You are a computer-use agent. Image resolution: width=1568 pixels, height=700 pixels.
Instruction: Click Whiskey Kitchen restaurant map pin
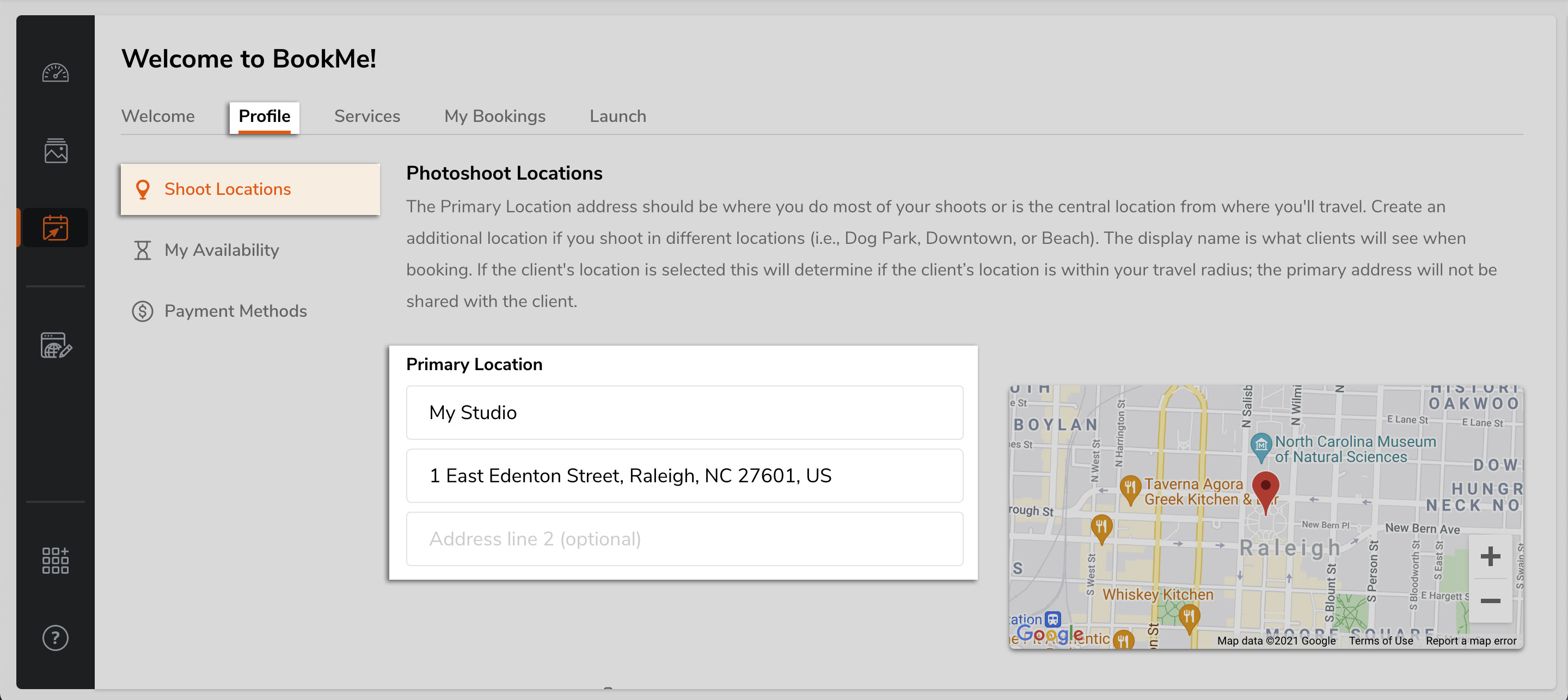pos(1189,619)
